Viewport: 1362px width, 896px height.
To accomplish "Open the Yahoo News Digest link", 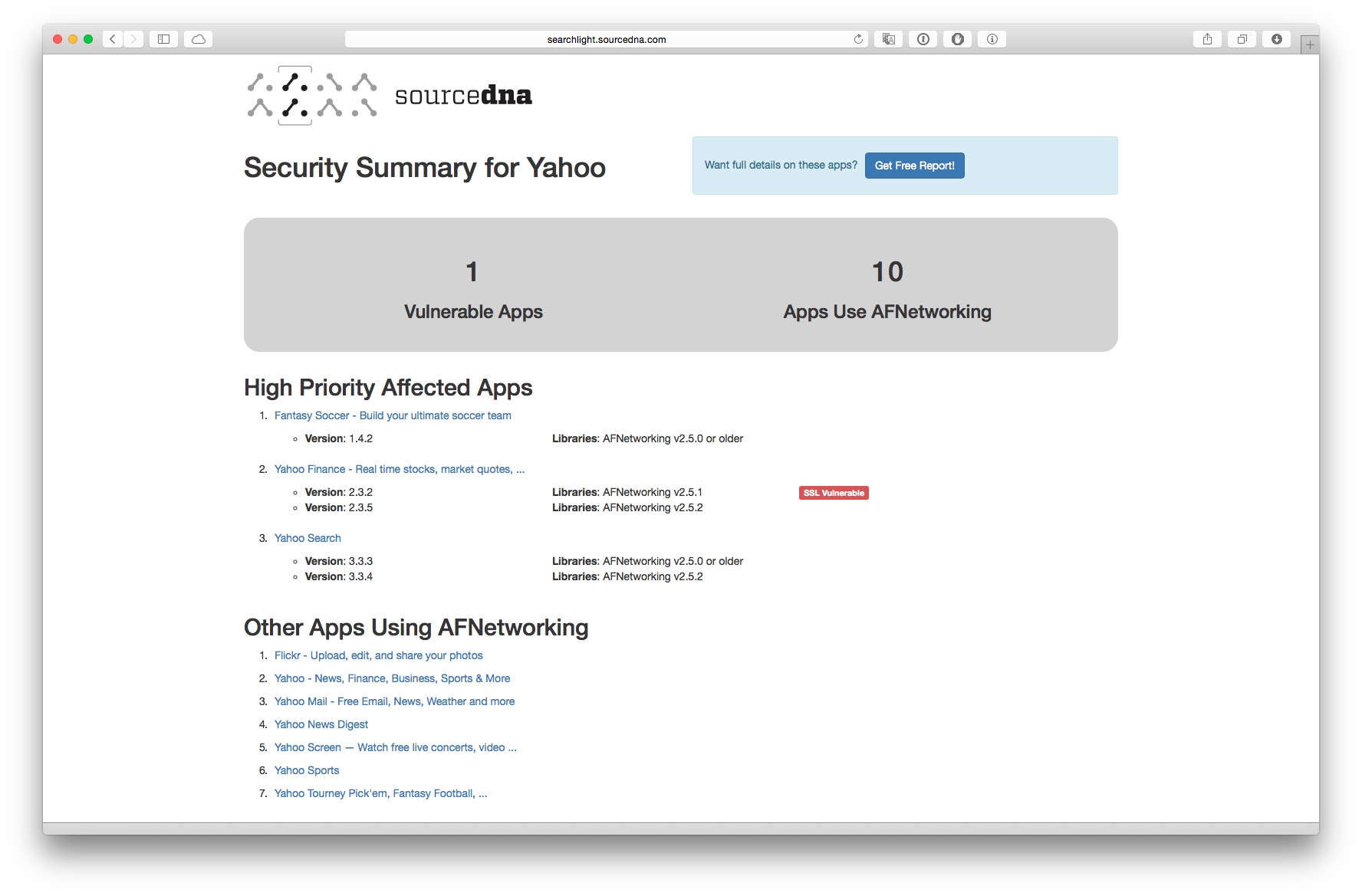I will click(321, 724).
